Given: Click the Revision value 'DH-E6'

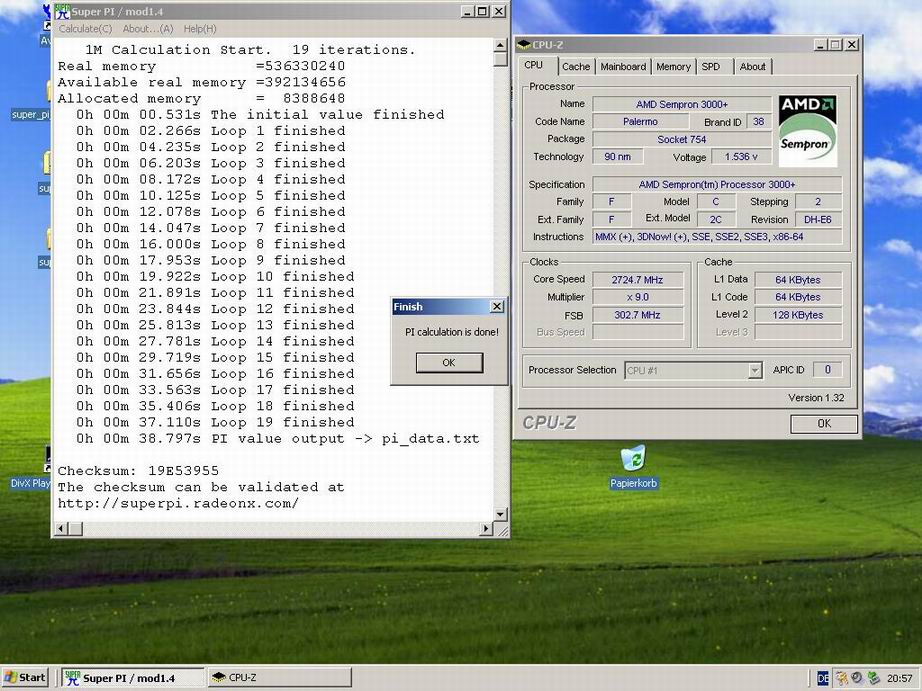Looking at the screenshot, I should [818, 219].
